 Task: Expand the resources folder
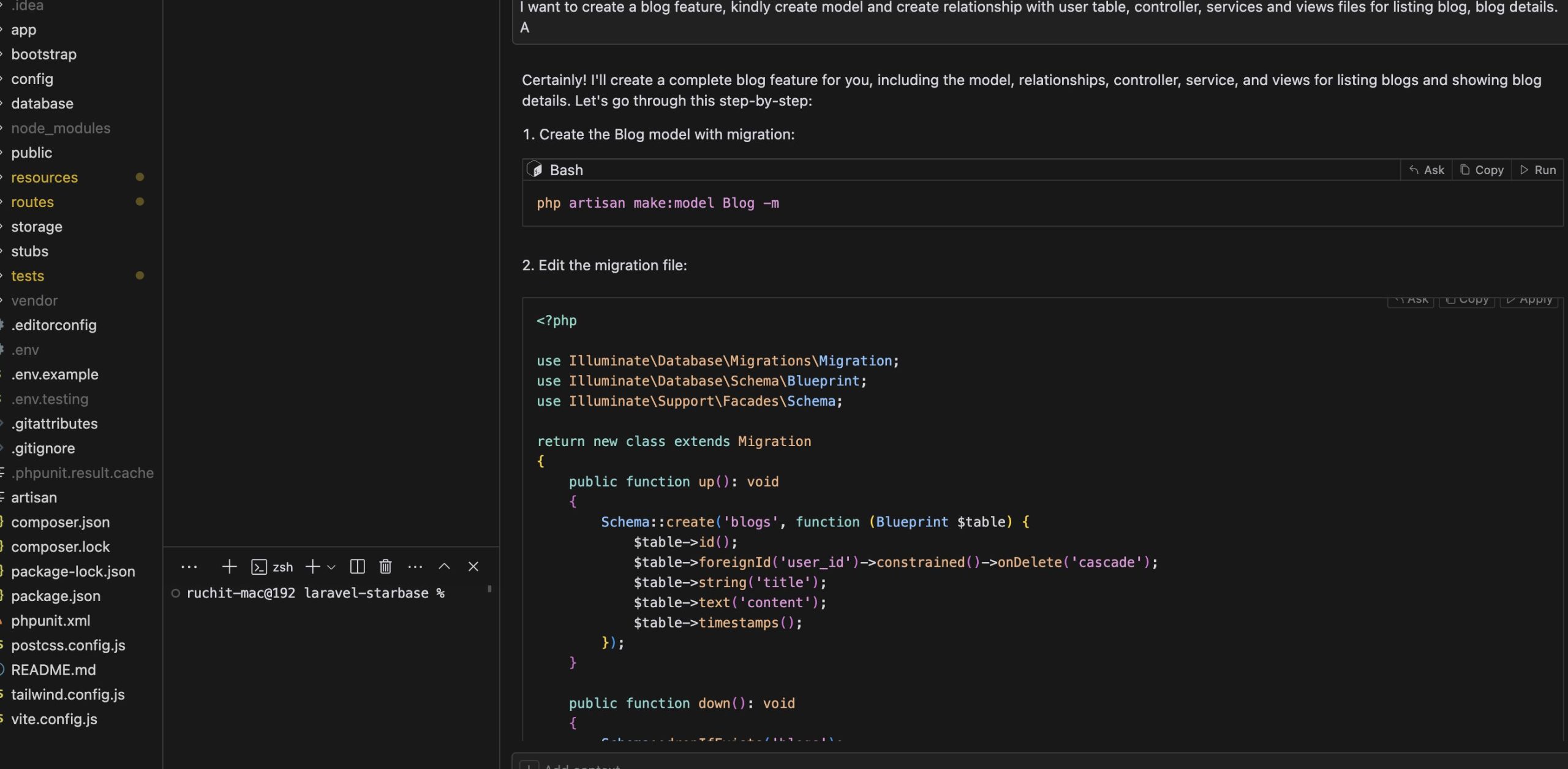[x=44, y=177]
